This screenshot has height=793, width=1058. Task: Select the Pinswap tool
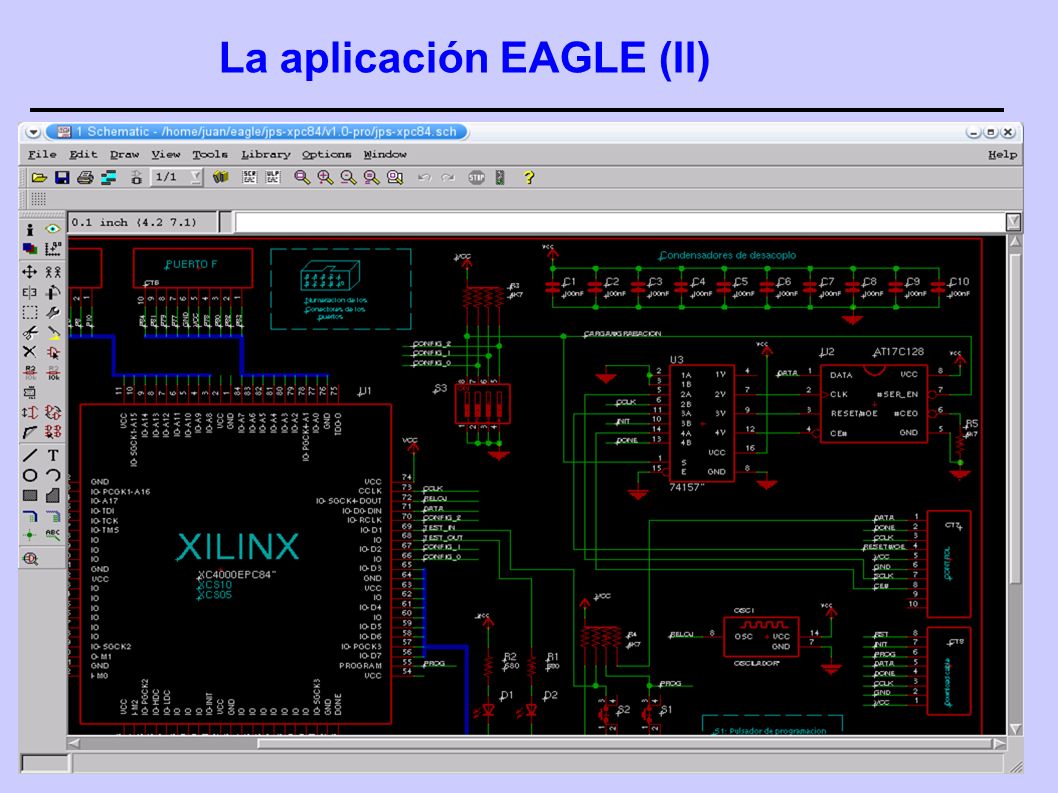tap(30, 412)
